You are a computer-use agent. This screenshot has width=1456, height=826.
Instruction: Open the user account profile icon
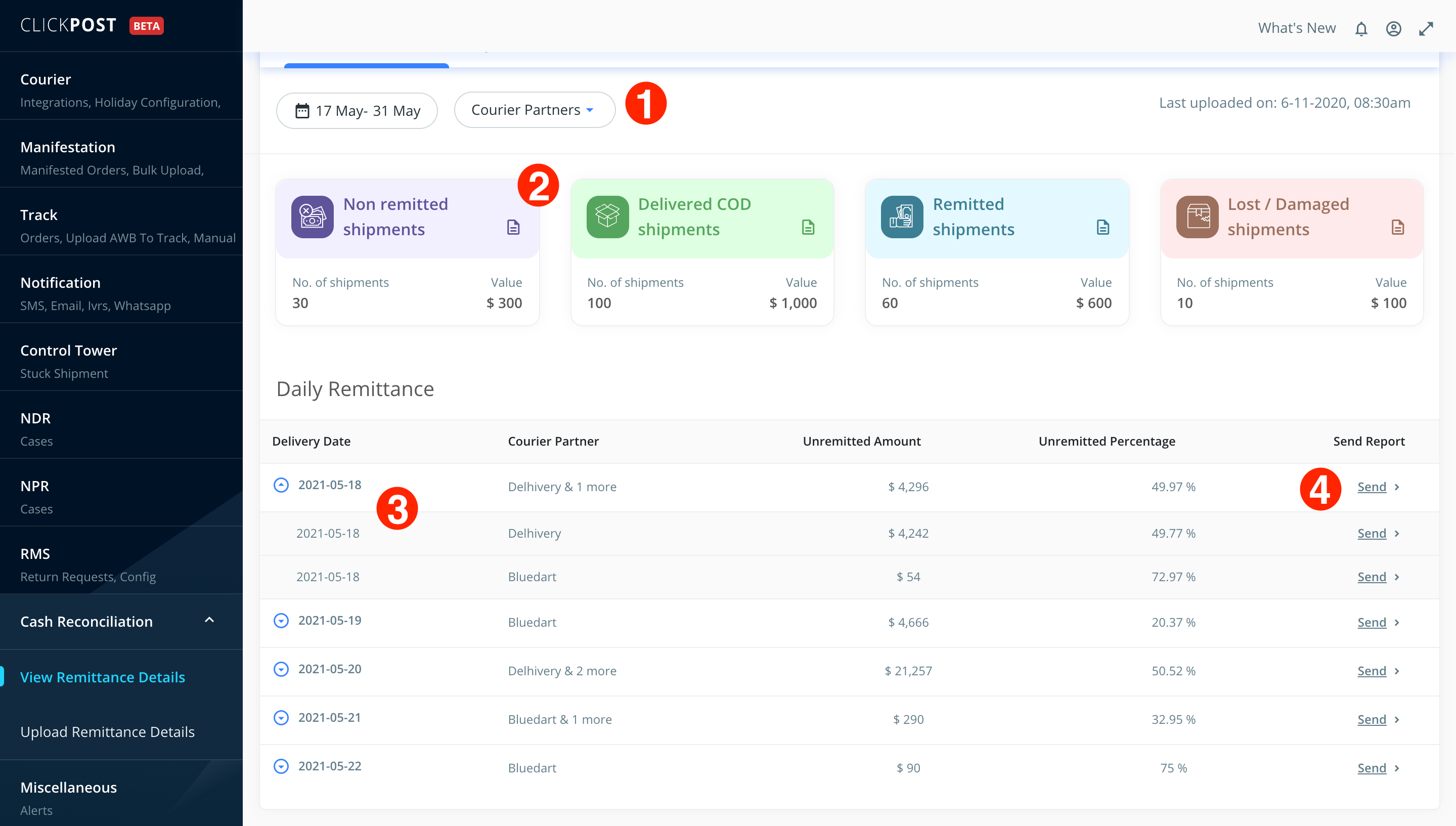(1394, 29)
